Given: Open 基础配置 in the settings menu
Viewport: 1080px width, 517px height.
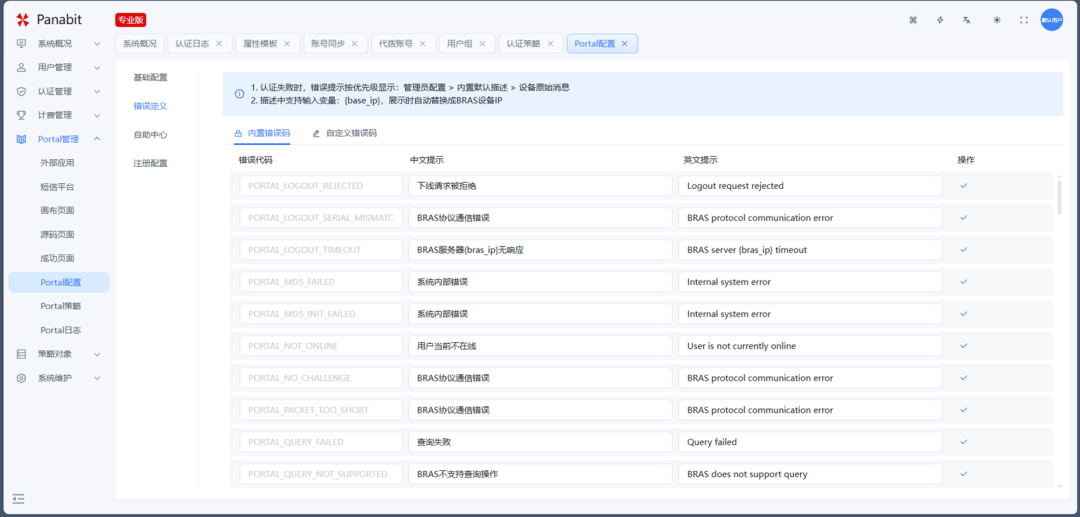Looking at the screenshot, I should tap(150, 77).
